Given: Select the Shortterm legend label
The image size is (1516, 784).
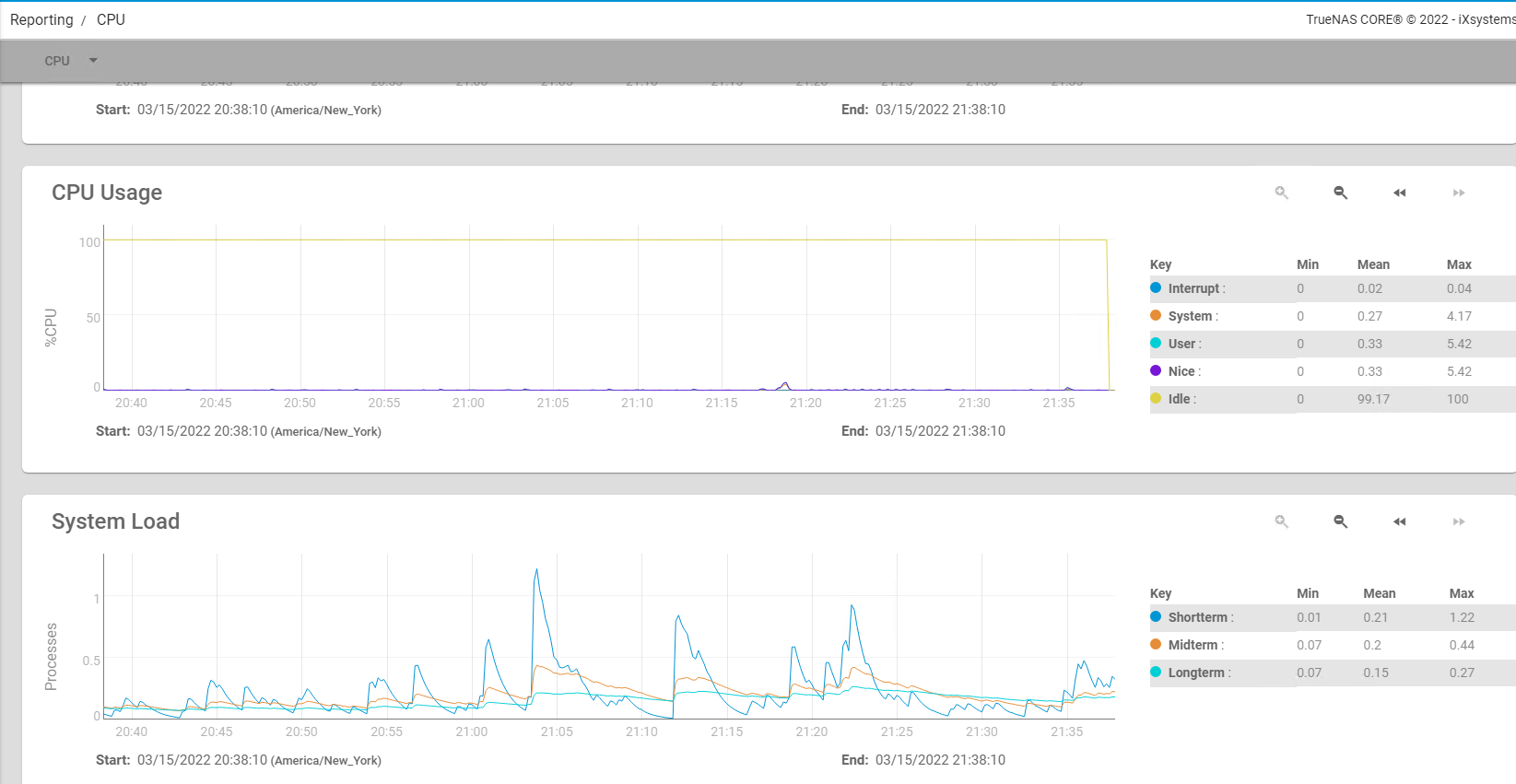Looking at the screenshot, I should click(1201, 617).
